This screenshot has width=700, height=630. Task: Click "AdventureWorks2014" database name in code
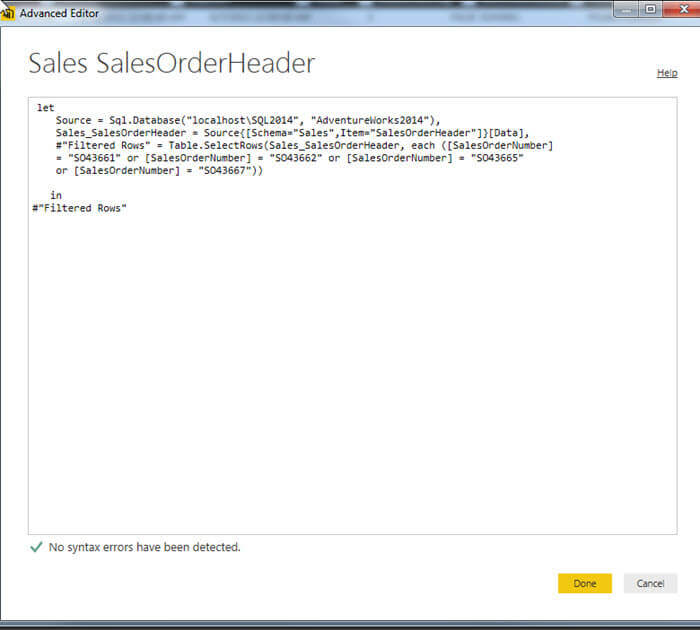pos(370,120)
